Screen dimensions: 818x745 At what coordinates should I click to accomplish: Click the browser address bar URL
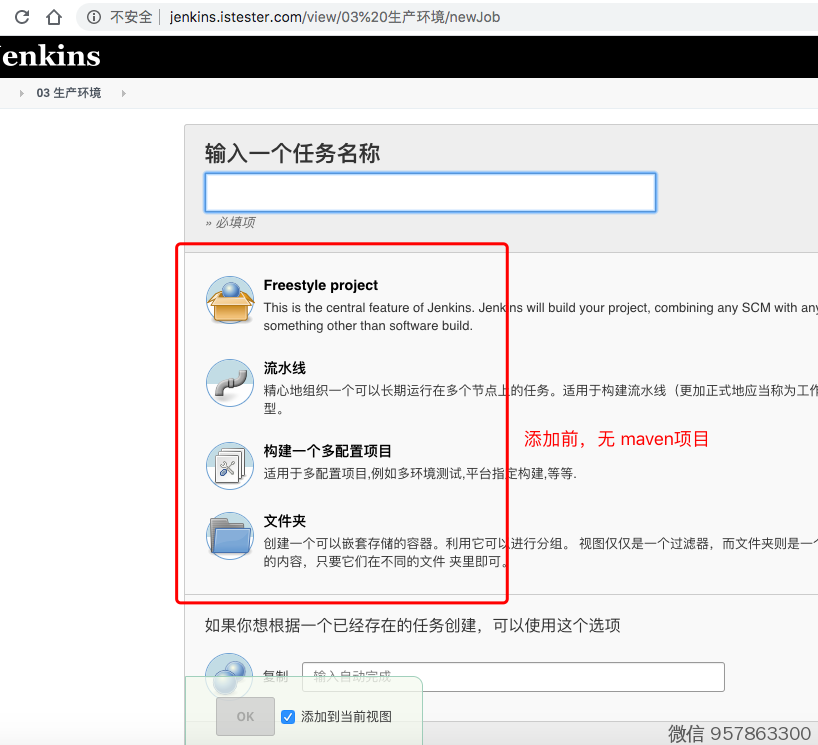click(x=334, y=17)
